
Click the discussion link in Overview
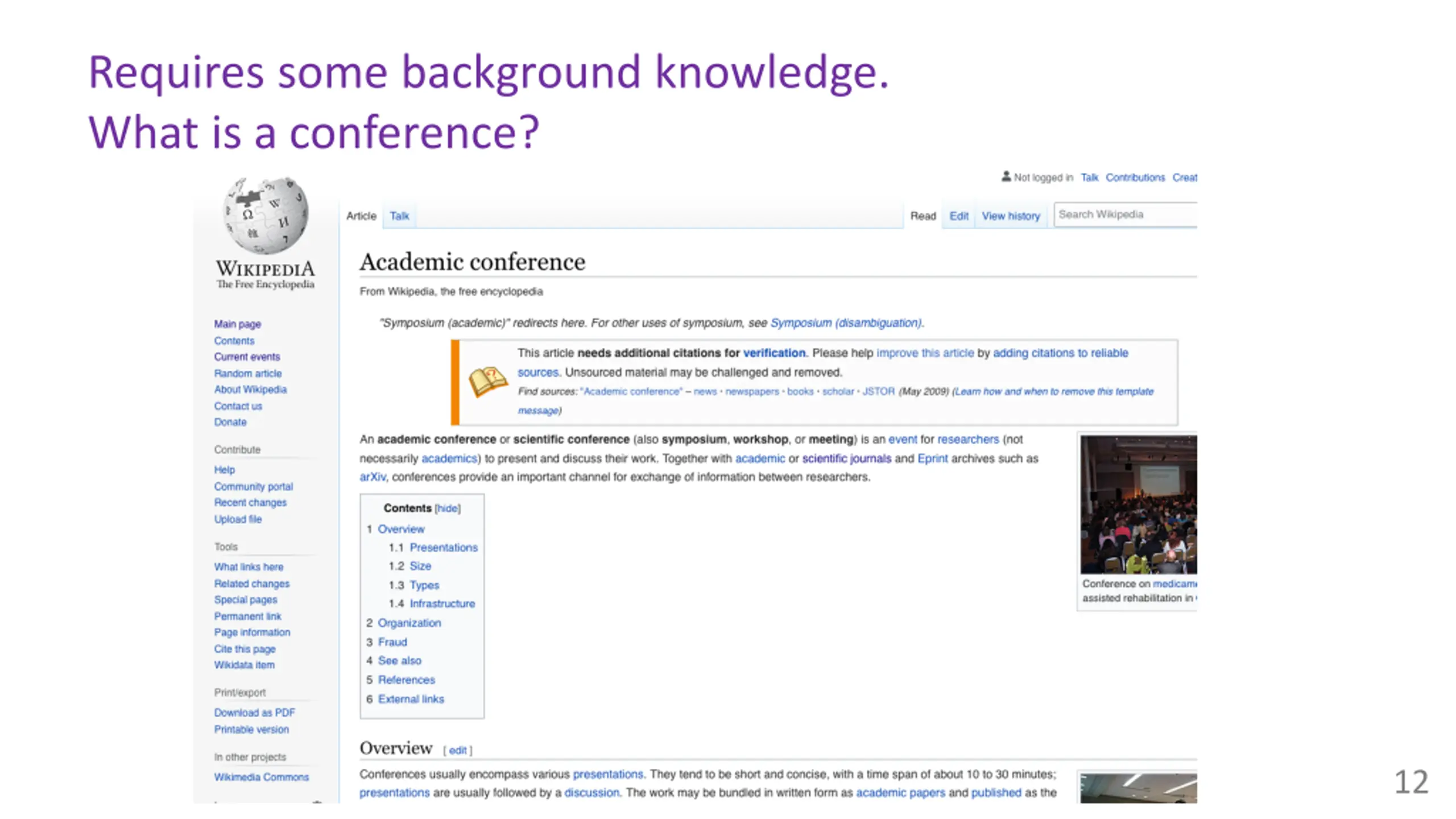point(592,793)
